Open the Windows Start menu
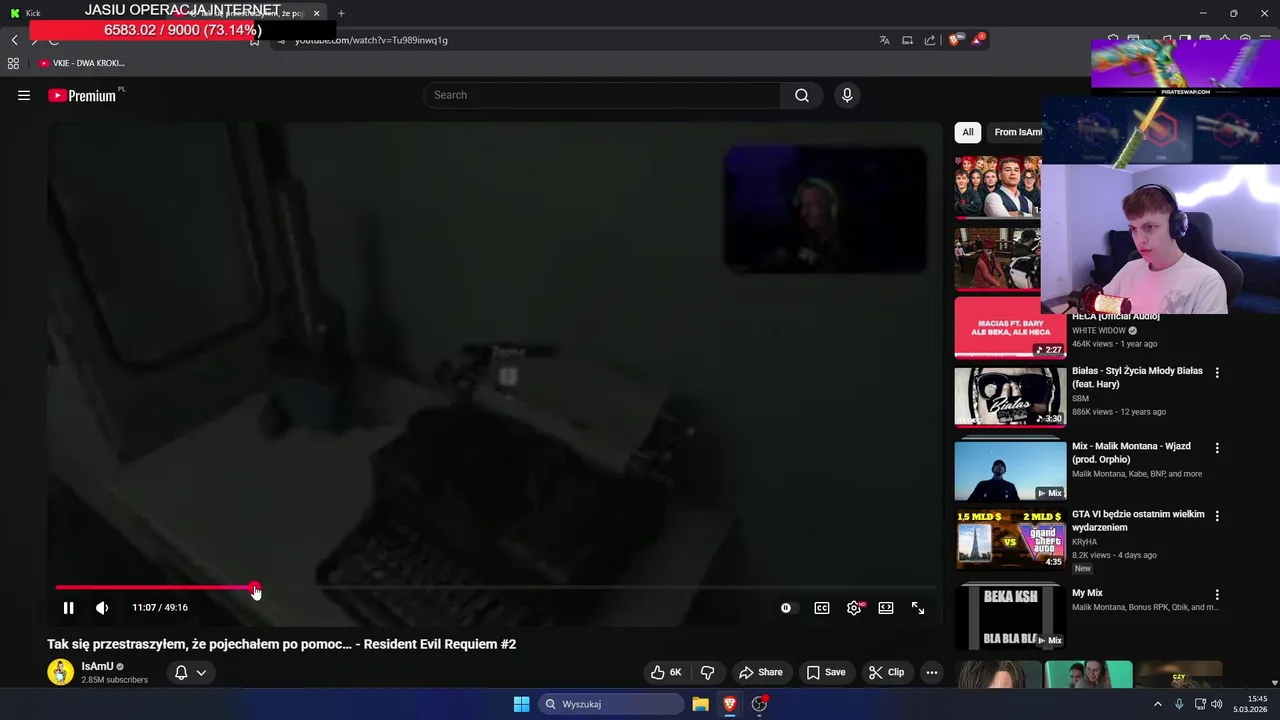Image resolution: width=1280 pixels, height=720 pixels. point(521,704)
